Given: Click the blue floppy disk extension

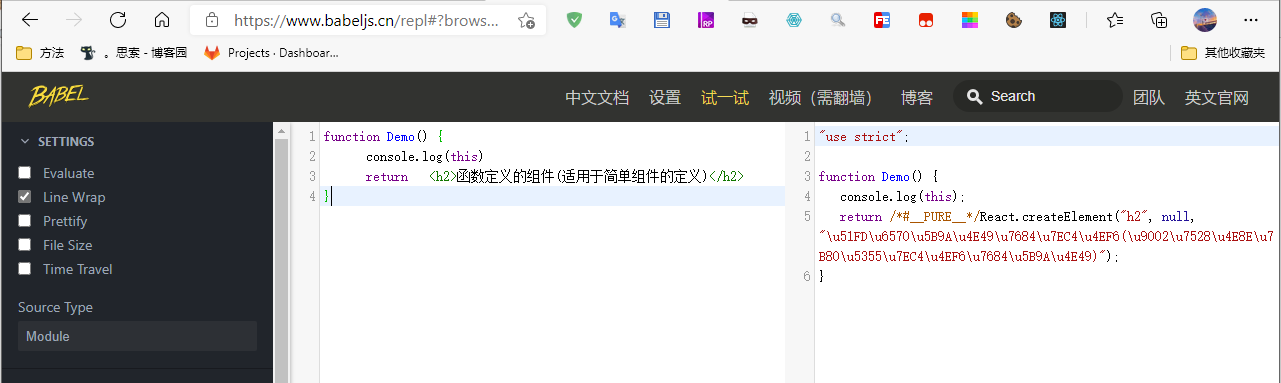Looking at the screenshot, I should pos(662,20).
